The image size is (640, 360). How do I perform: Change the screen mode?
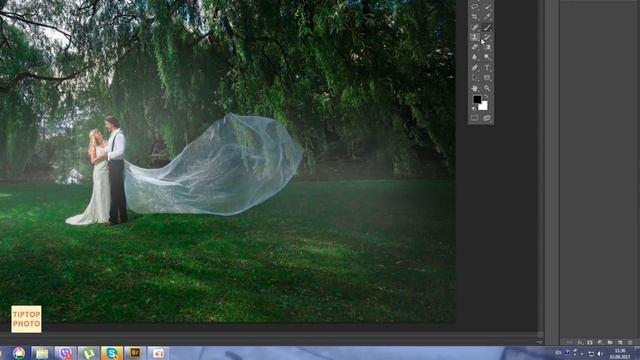(487, 118)
